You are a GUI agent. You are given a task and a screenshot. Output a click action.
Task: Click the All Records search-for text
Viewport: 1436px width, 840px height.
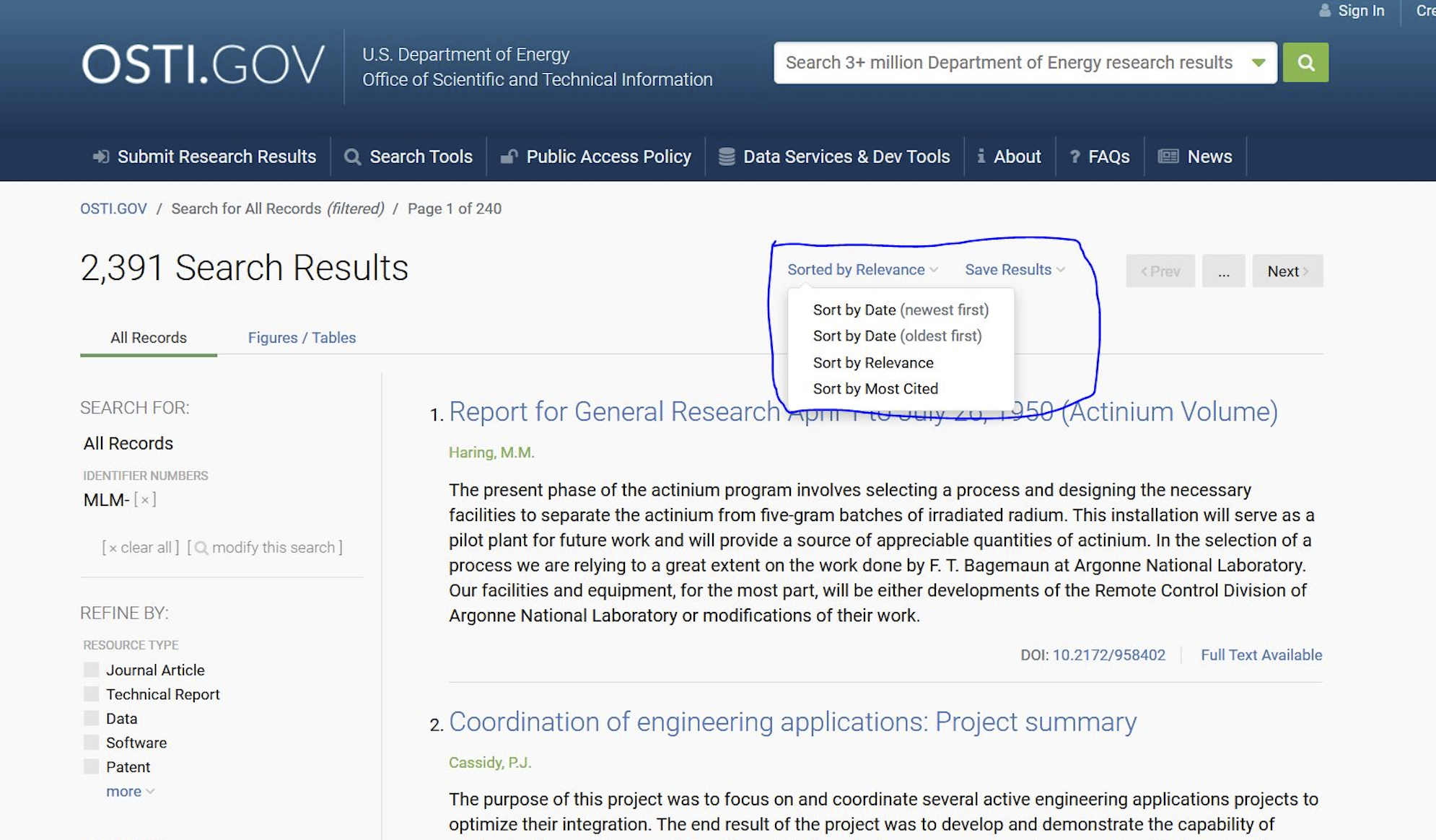128,443
